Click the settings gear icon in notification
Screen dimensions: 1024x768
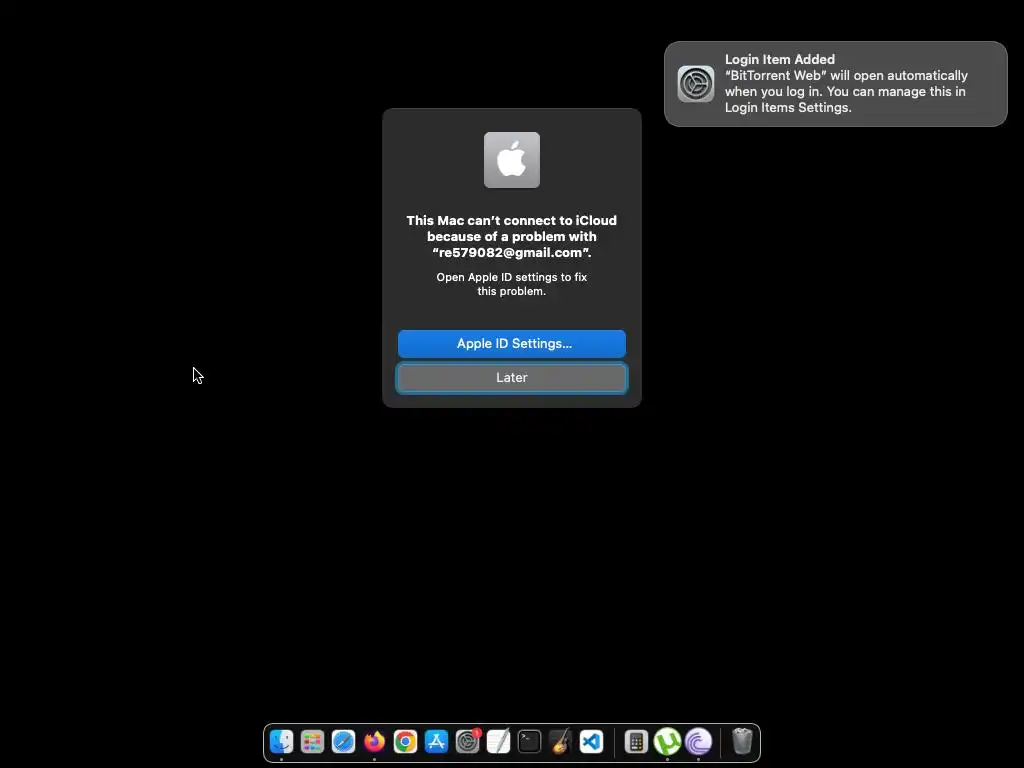click(x=696, y=84)
